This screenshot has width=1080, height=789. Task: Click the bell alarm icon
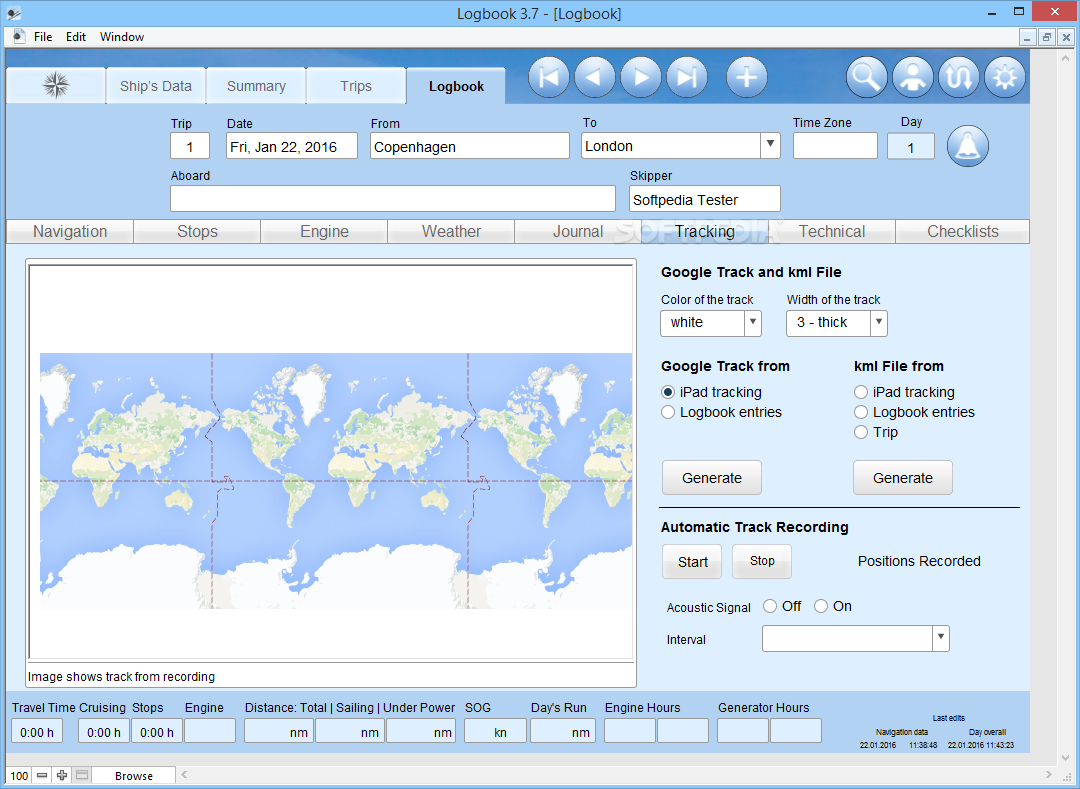click(x=968, y=146)
